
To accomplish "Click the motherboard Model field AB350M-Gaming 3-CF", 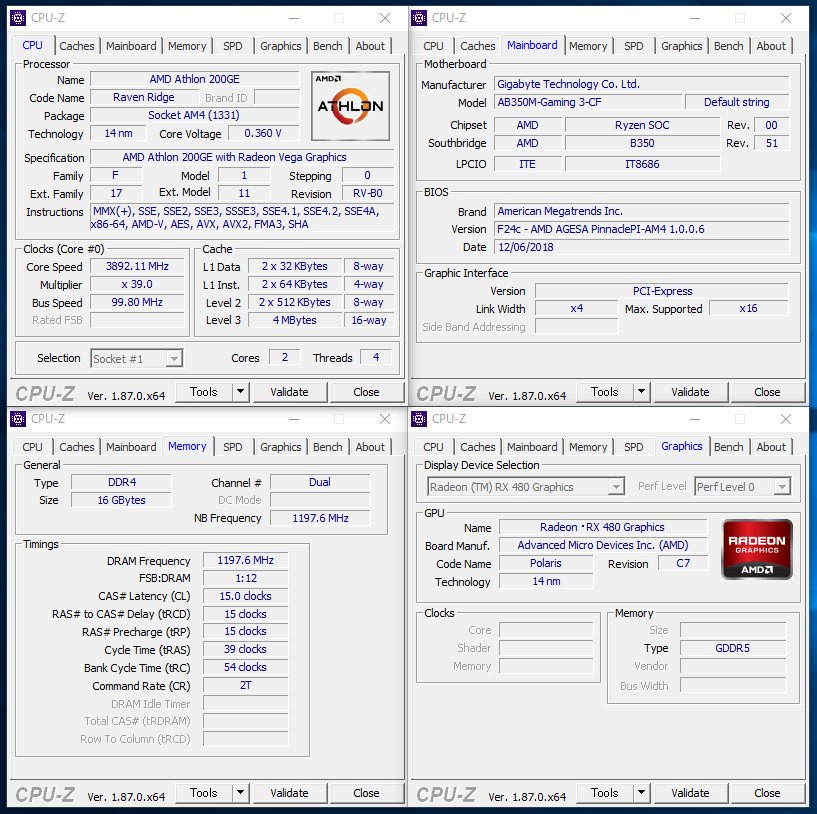I will pyautogui.click(x=588, y=102).
